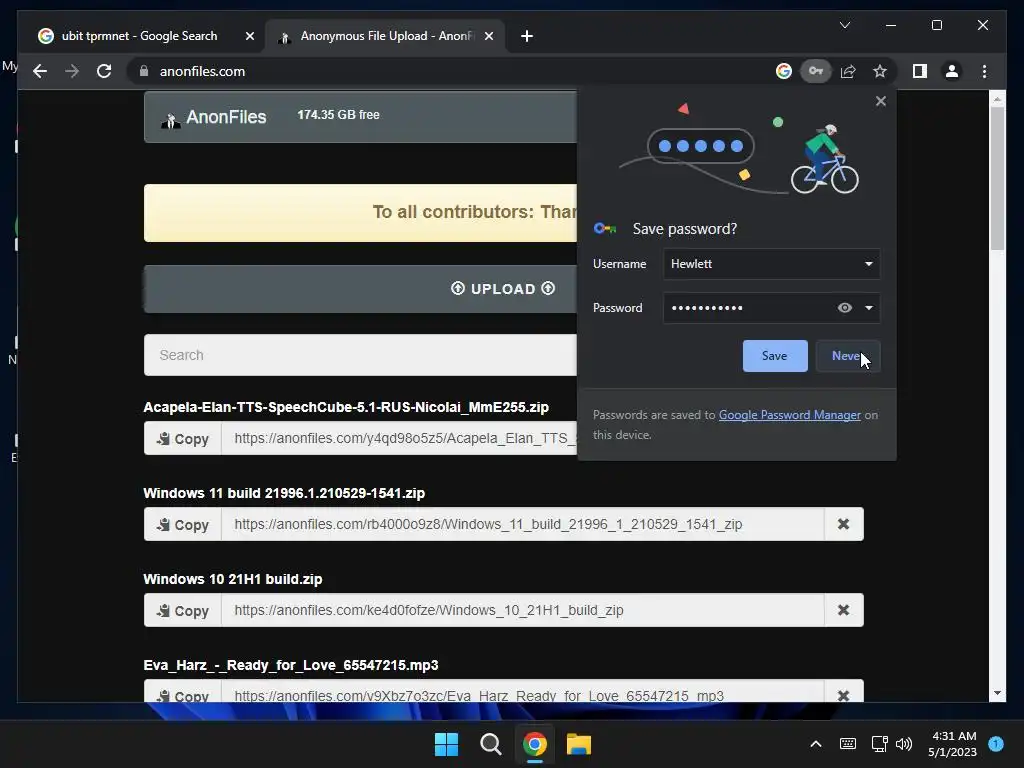Open the Google icon in the address bar

click(x=784, y=71)
